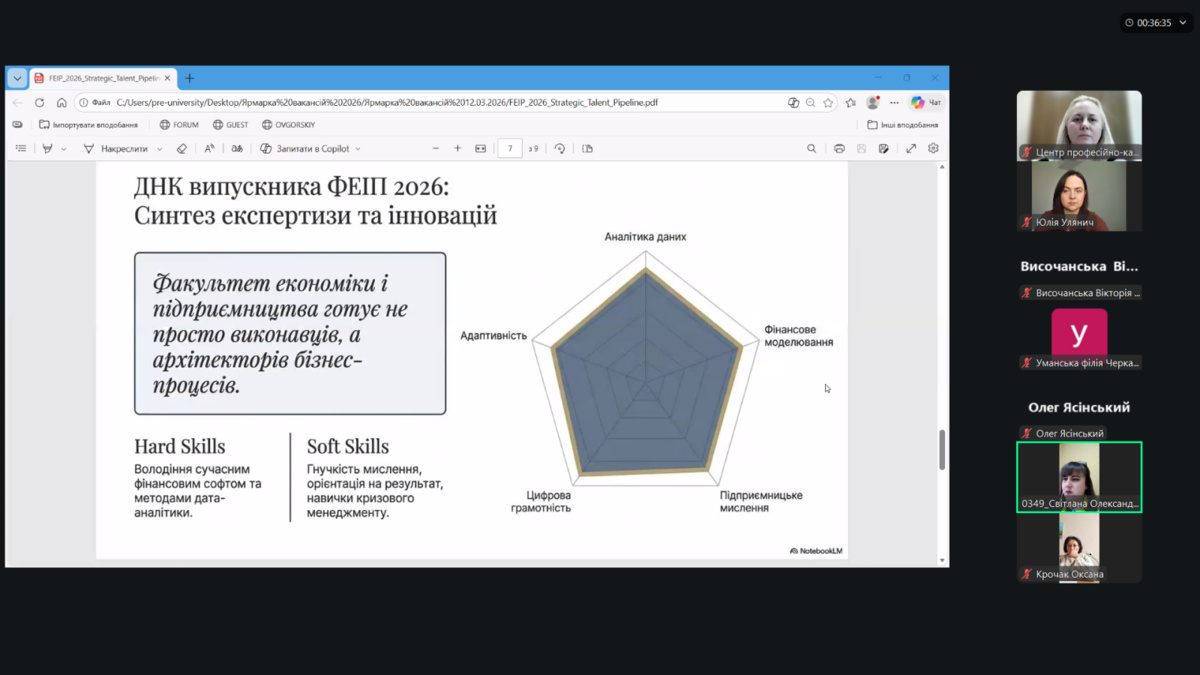Open the FORUM bookmark

(179, 125)
